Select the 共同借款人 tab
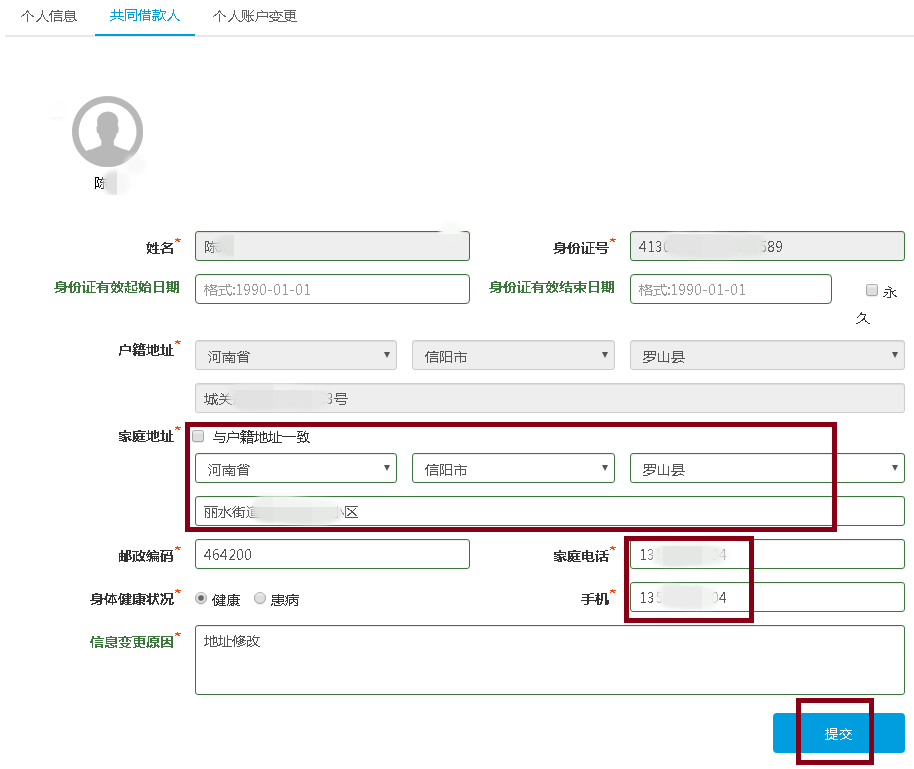This screenshot has width=914, height=769. (x=144, y=16)
